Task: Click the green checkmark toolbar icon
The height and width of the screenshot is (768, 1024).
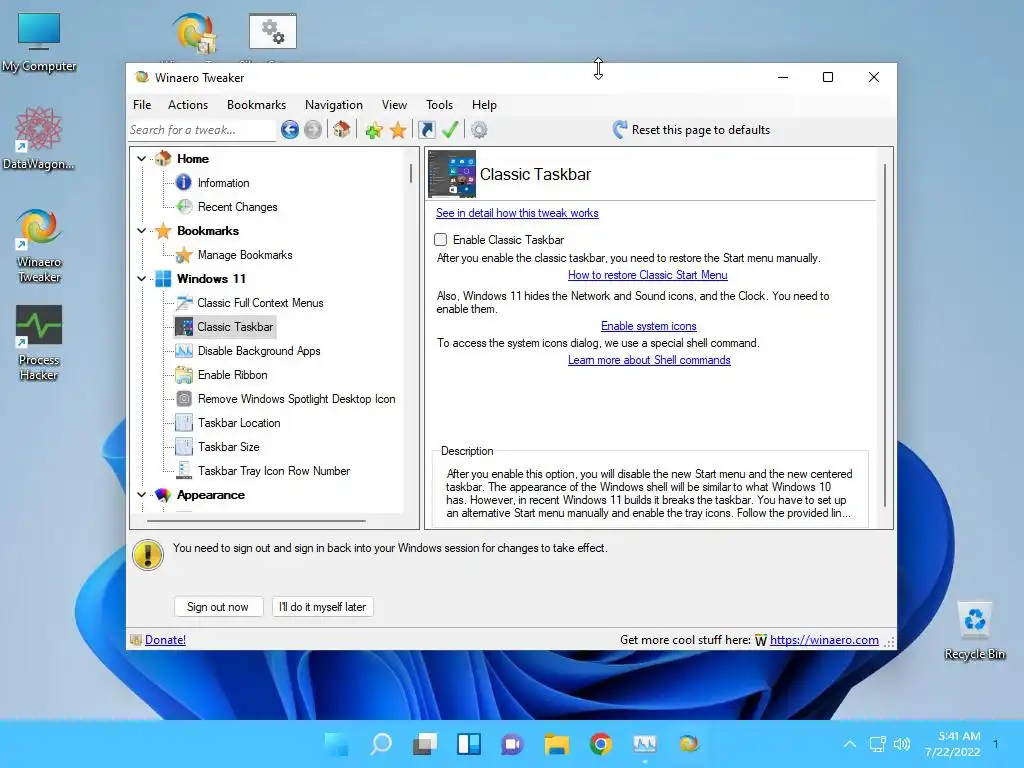Action: point(450,129)
